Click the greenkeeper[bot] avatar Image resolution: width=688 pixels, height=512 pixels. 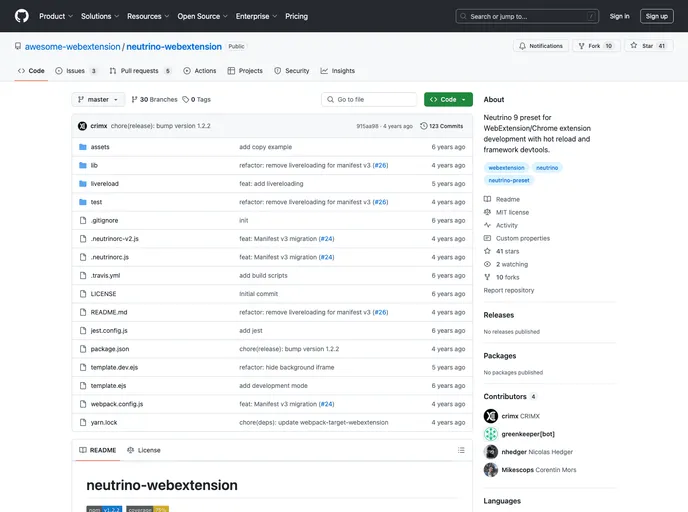tap(491, 434)
